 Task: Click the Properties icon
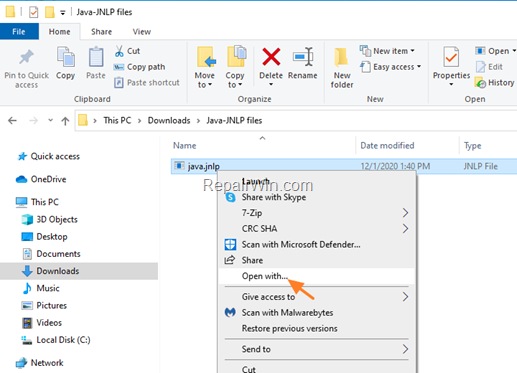pos(451,57)
